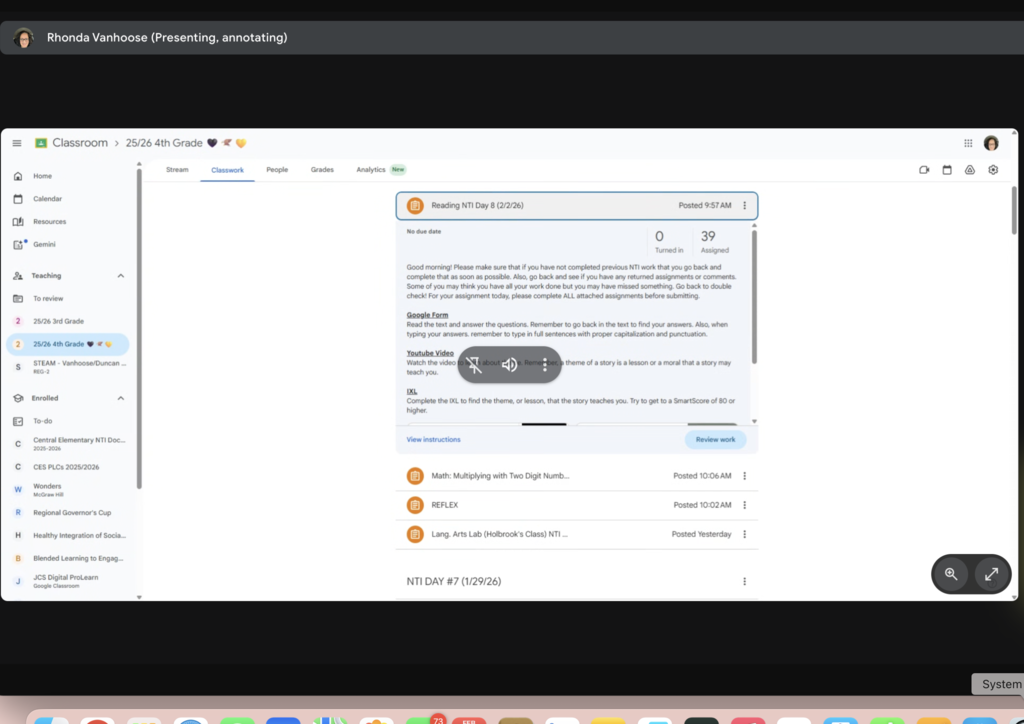The height and width of the screenshot is (724, 1024).
Task: Open the class Google Calendar icon in the toolbar
Action: 947,170
